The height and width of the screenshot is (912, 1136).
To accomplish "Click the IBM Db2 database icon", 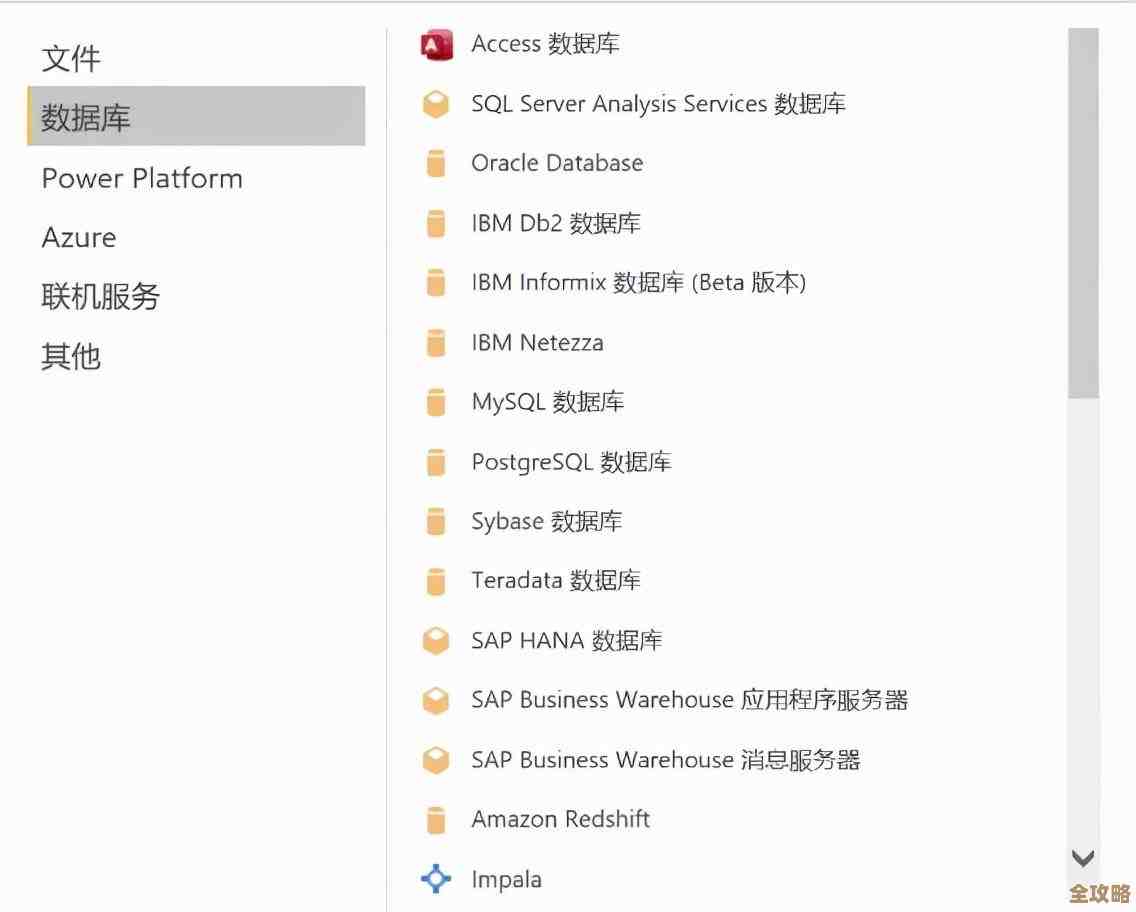I will pos(435,223).
